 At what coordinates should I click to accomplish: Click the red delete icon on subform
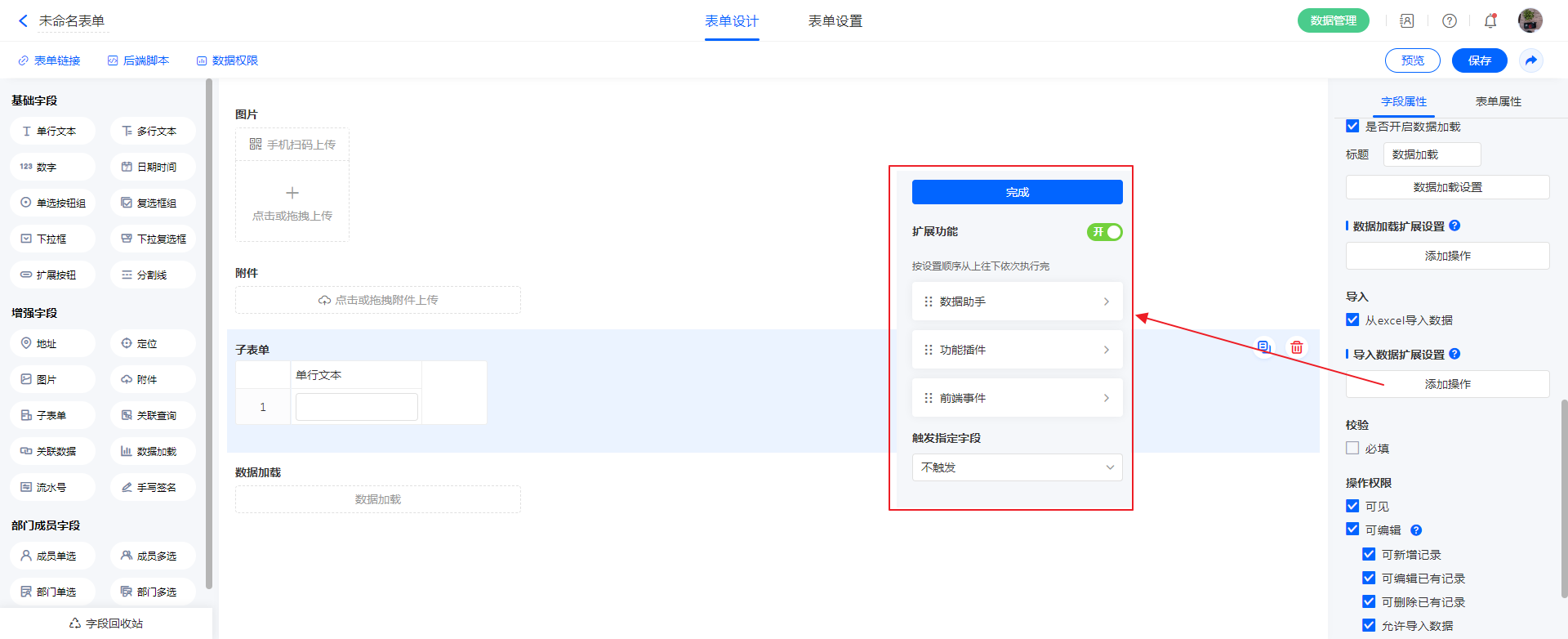(1296, 347)
